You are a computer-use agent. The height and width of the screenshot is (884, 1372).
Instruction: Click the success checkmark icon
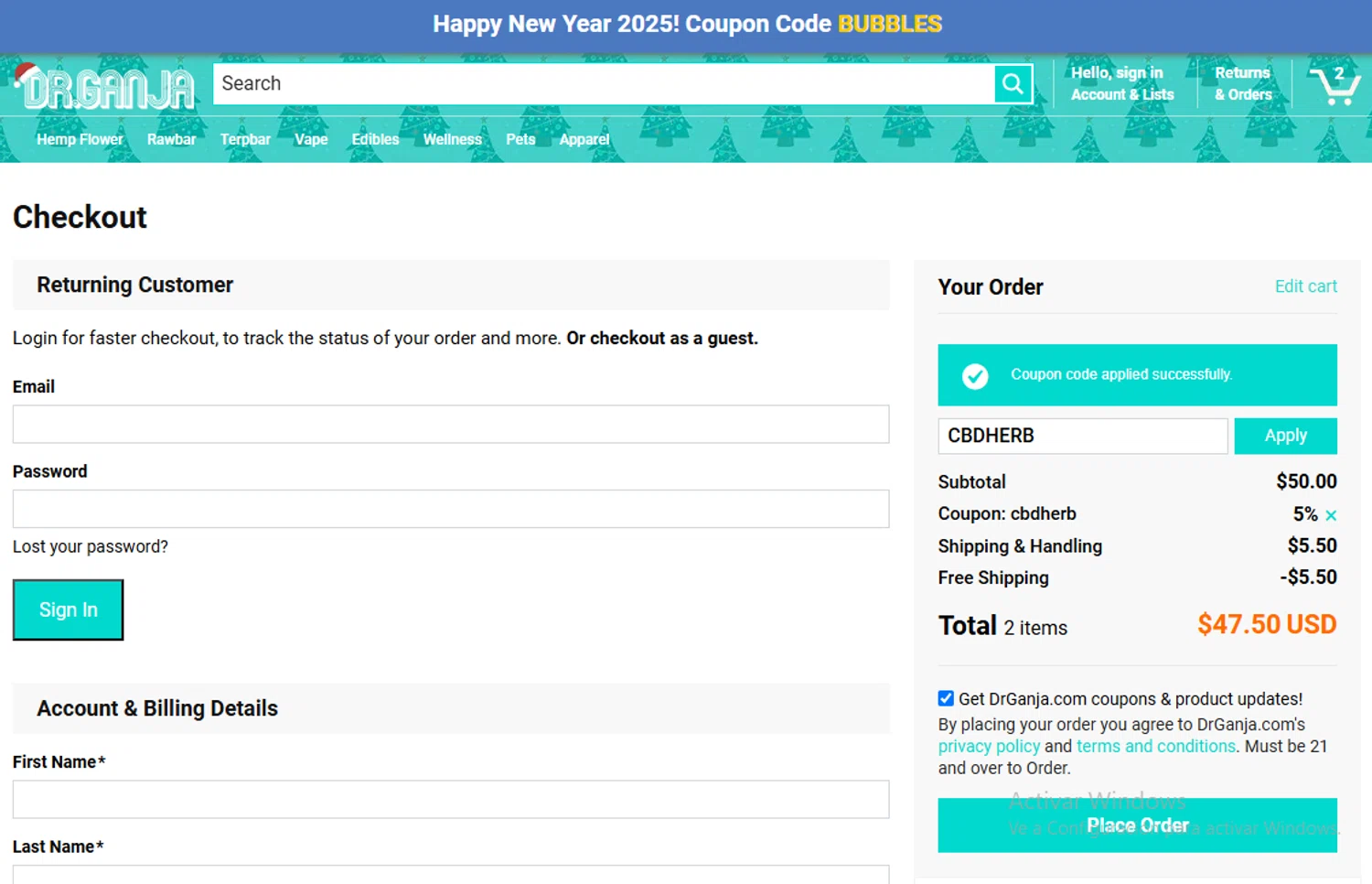point(975,376)
